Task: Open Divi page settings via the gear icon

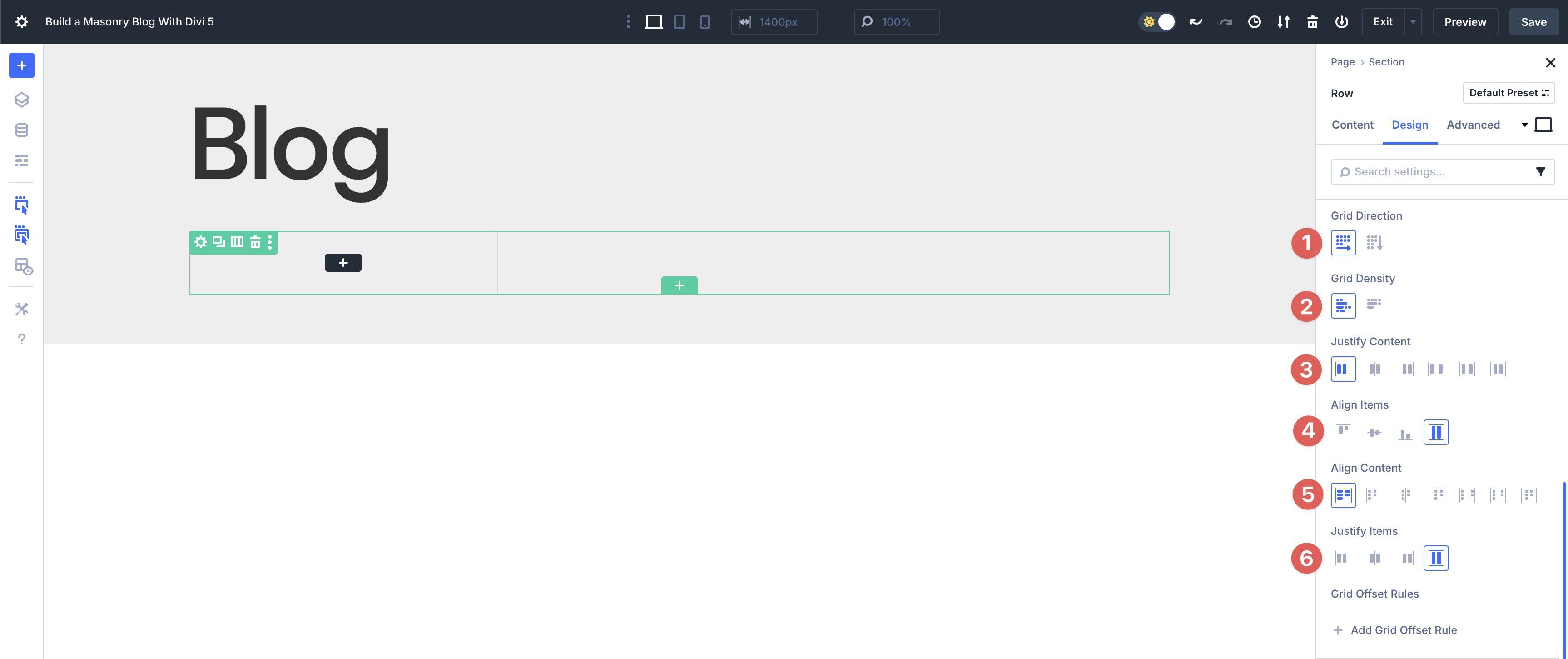Action: pos(22,21)
